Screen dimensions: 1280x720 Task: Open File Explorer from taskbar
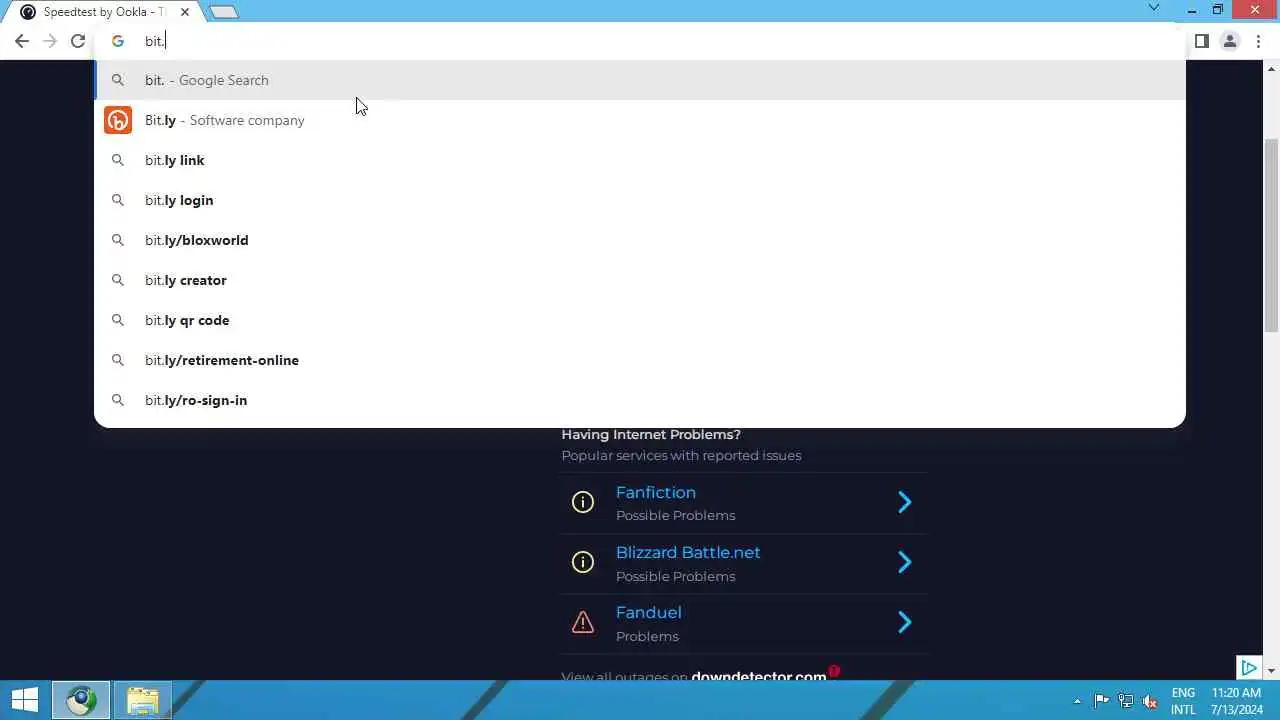point(143,700)
